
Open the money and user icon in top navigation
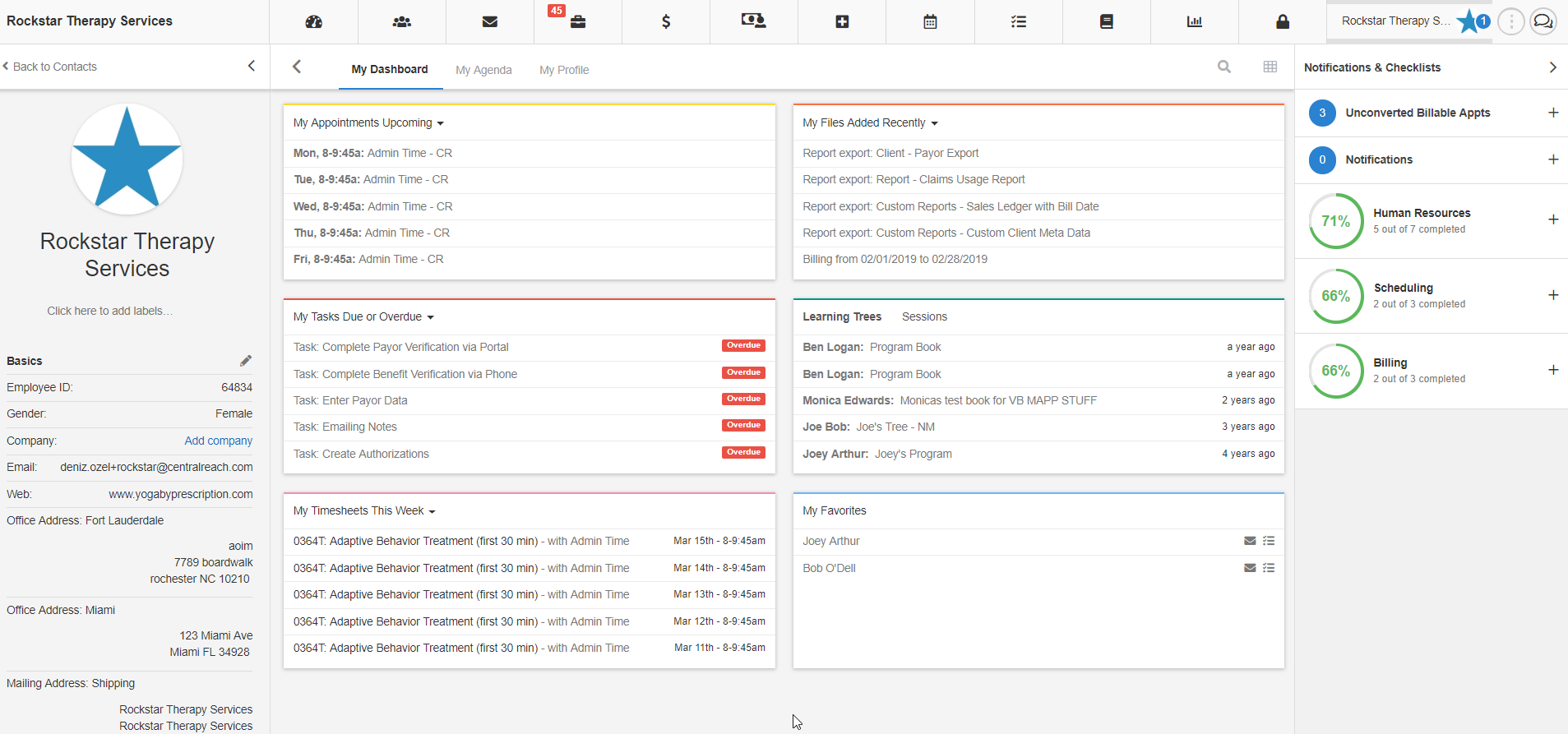tap(753, 21)
